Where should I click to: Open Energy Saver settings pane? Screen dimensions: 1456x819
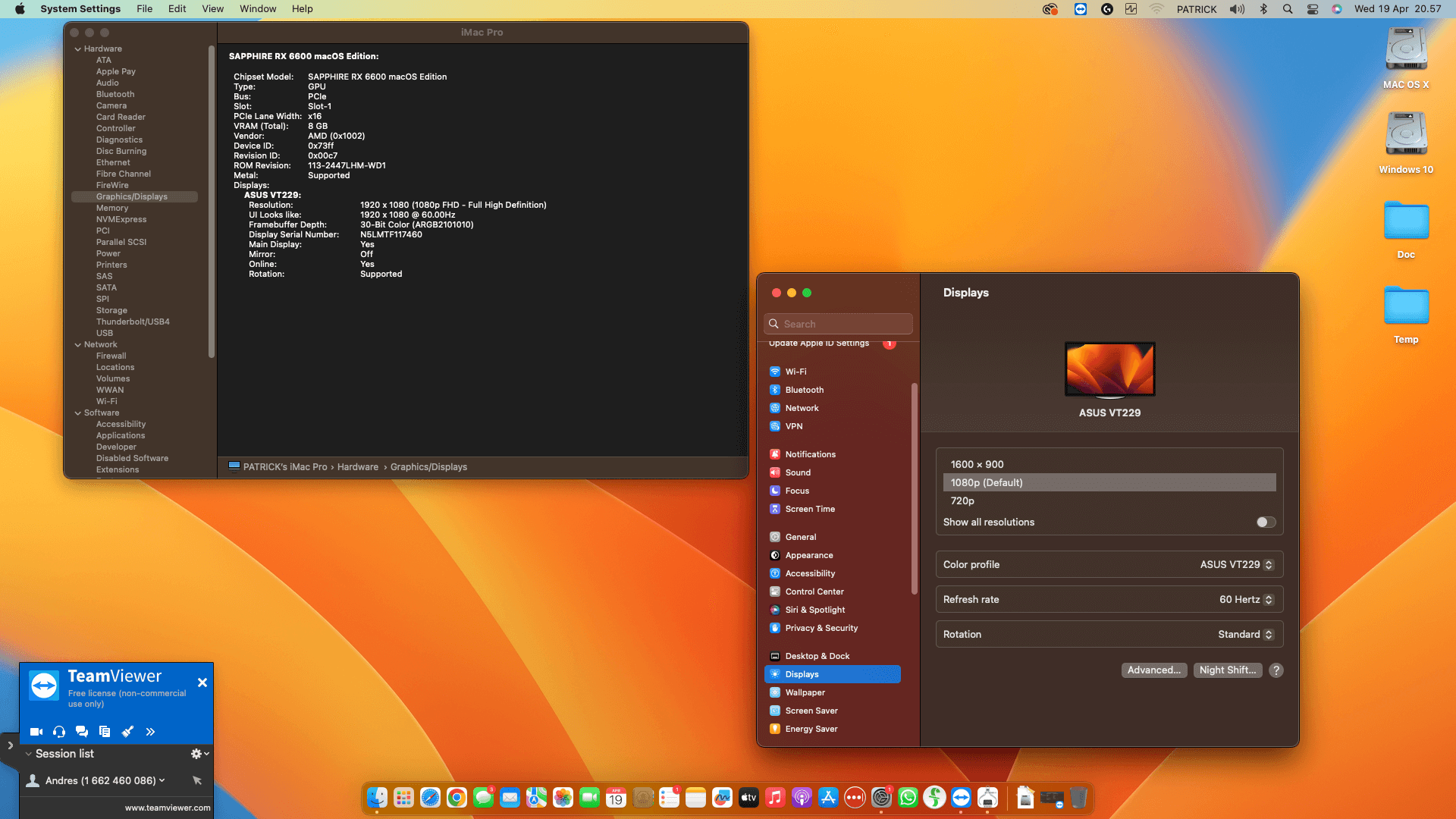point(832,729)
